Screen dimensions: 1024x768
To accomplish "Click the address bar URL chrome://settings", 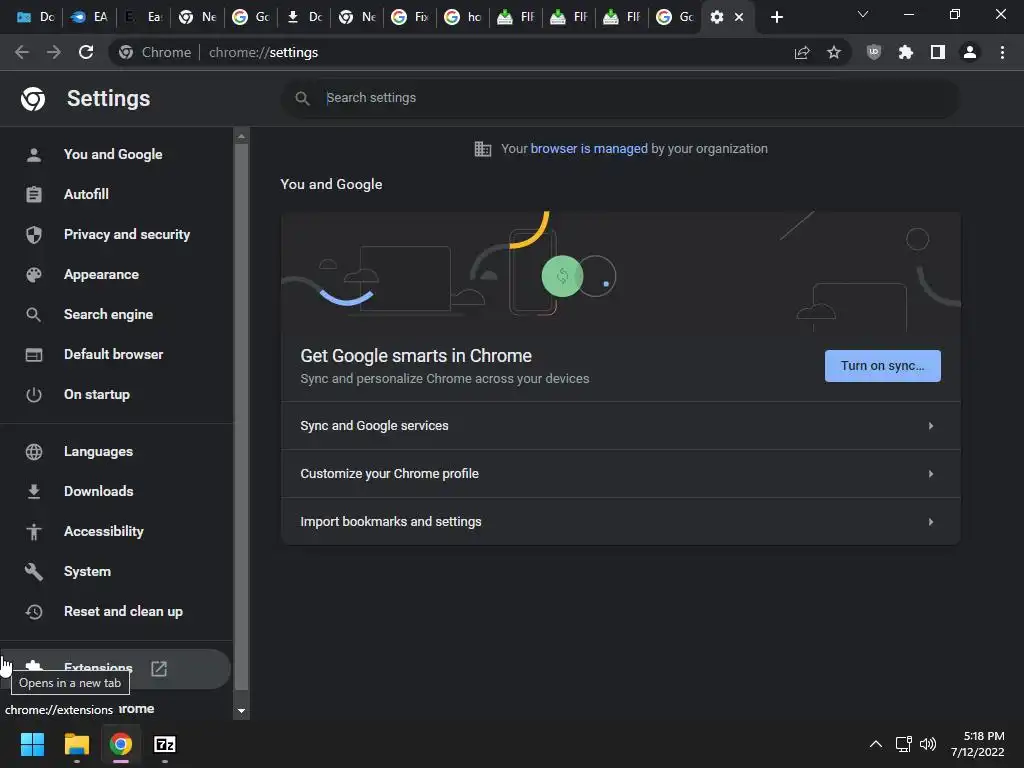I will [x=263, y=52].
